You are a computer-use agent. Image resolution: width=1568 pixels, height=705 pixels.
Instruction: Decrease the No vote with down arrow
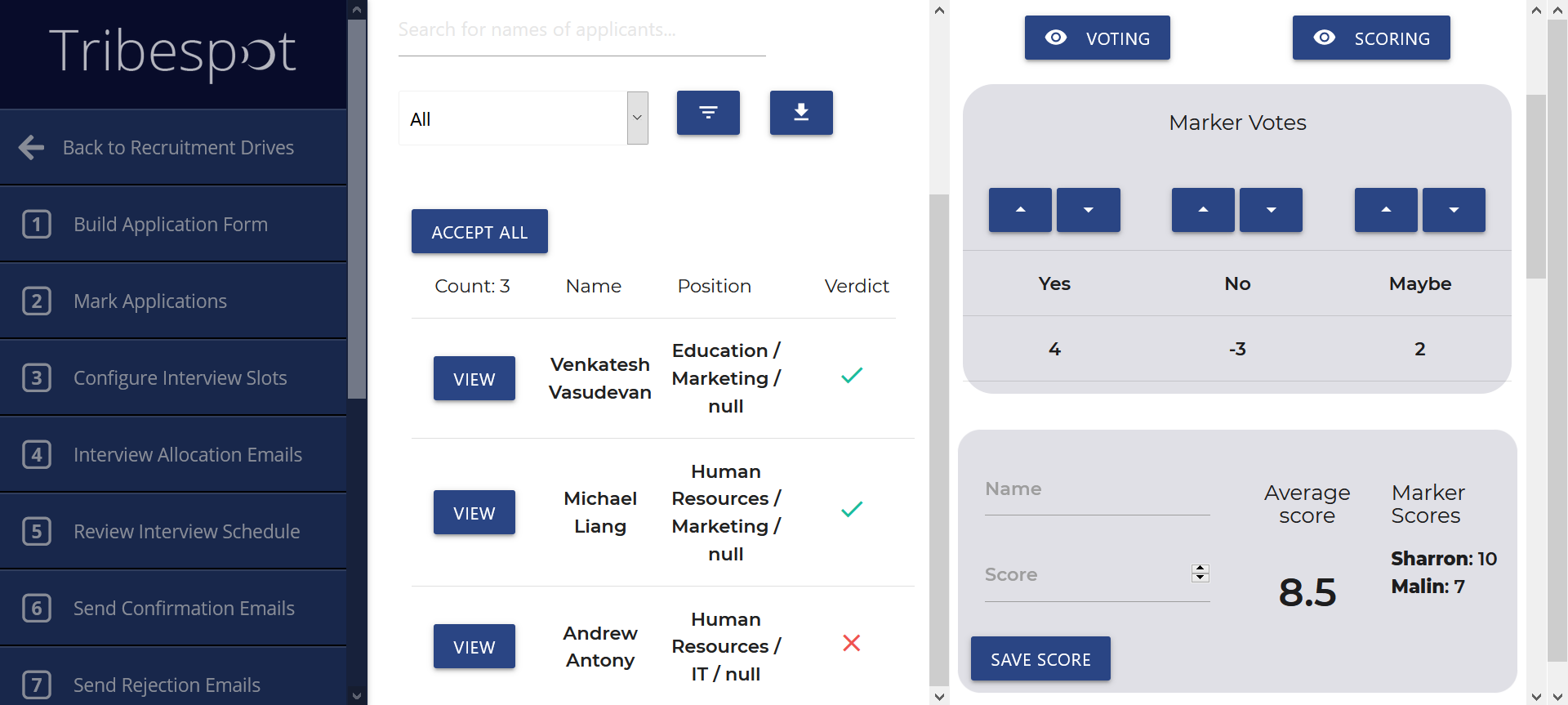(x=1271, y=210)
